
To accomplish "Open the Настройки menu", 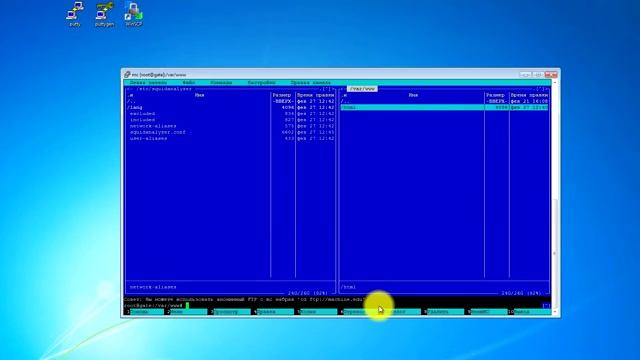I will pos(262,82).
